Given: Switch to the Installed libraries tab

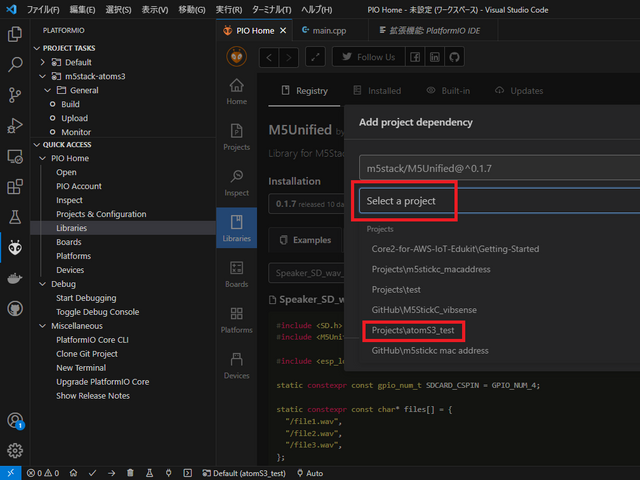Looking at the screenshot, I should pos(377,91).
